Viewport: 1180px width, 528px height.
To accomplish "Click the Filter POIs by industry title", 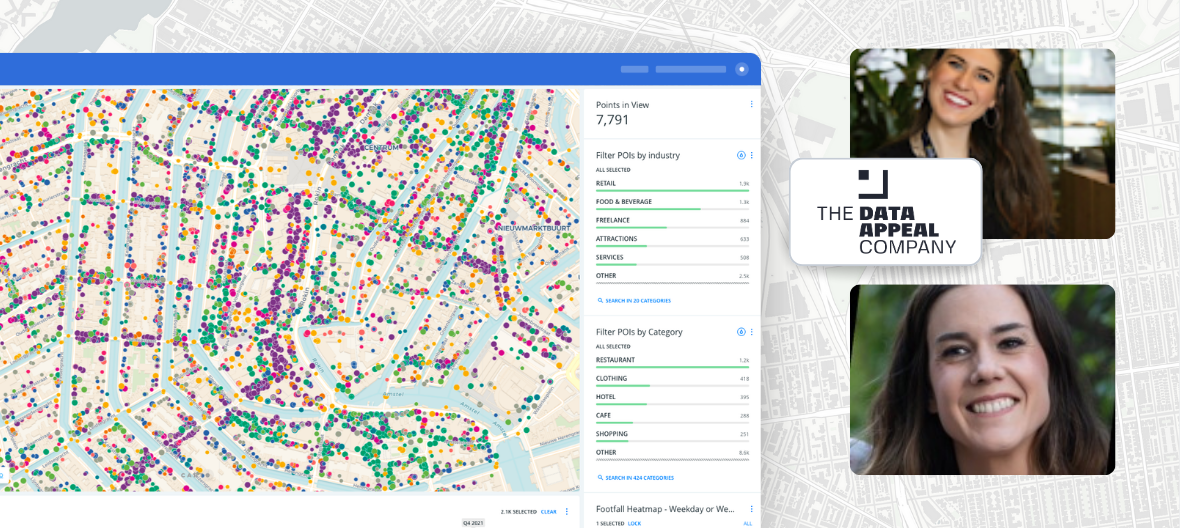I will 638,155.
